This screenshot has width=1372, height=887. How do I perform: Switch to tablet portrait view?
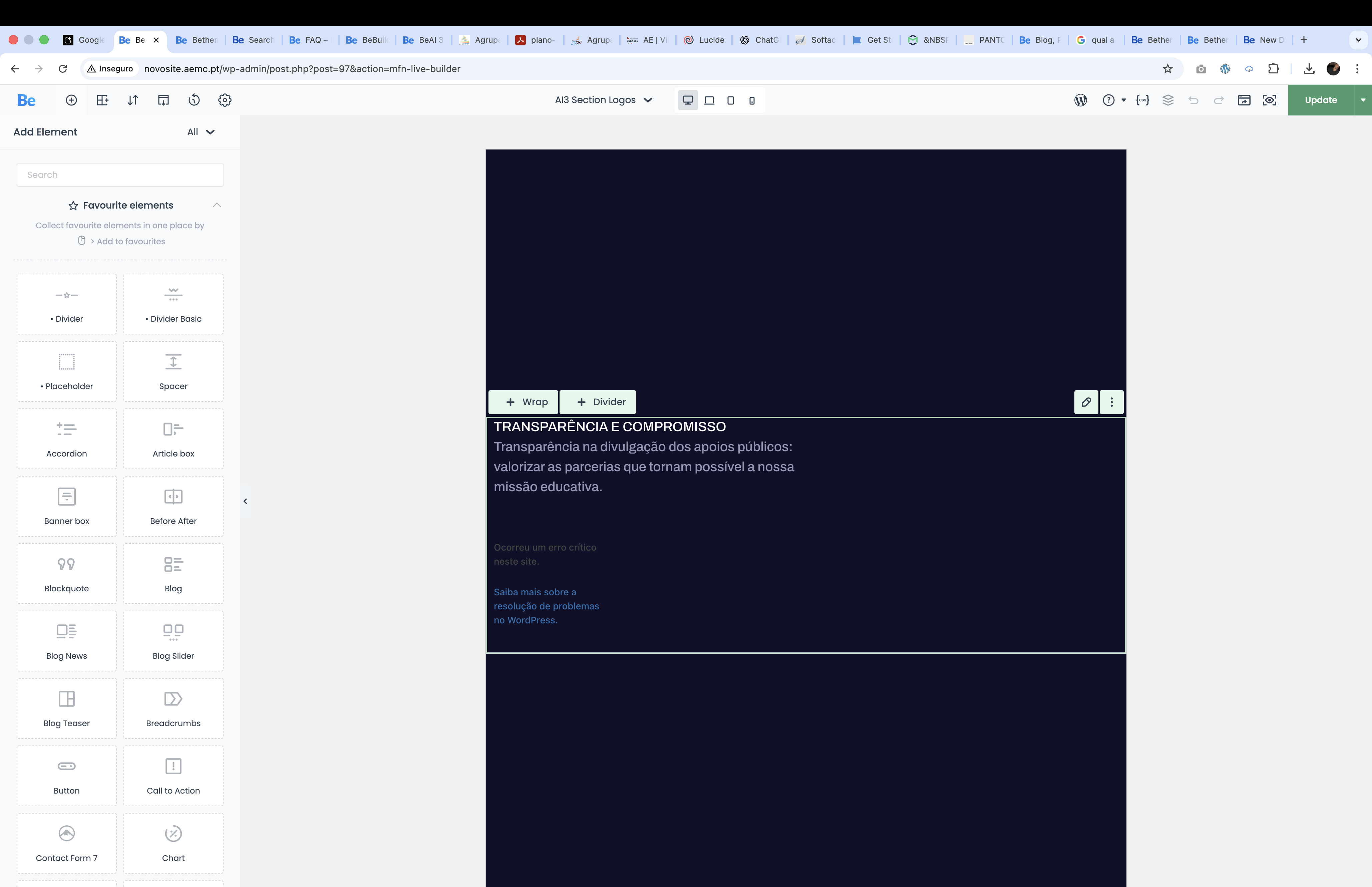pyautogui.click(x=730, y=100)
